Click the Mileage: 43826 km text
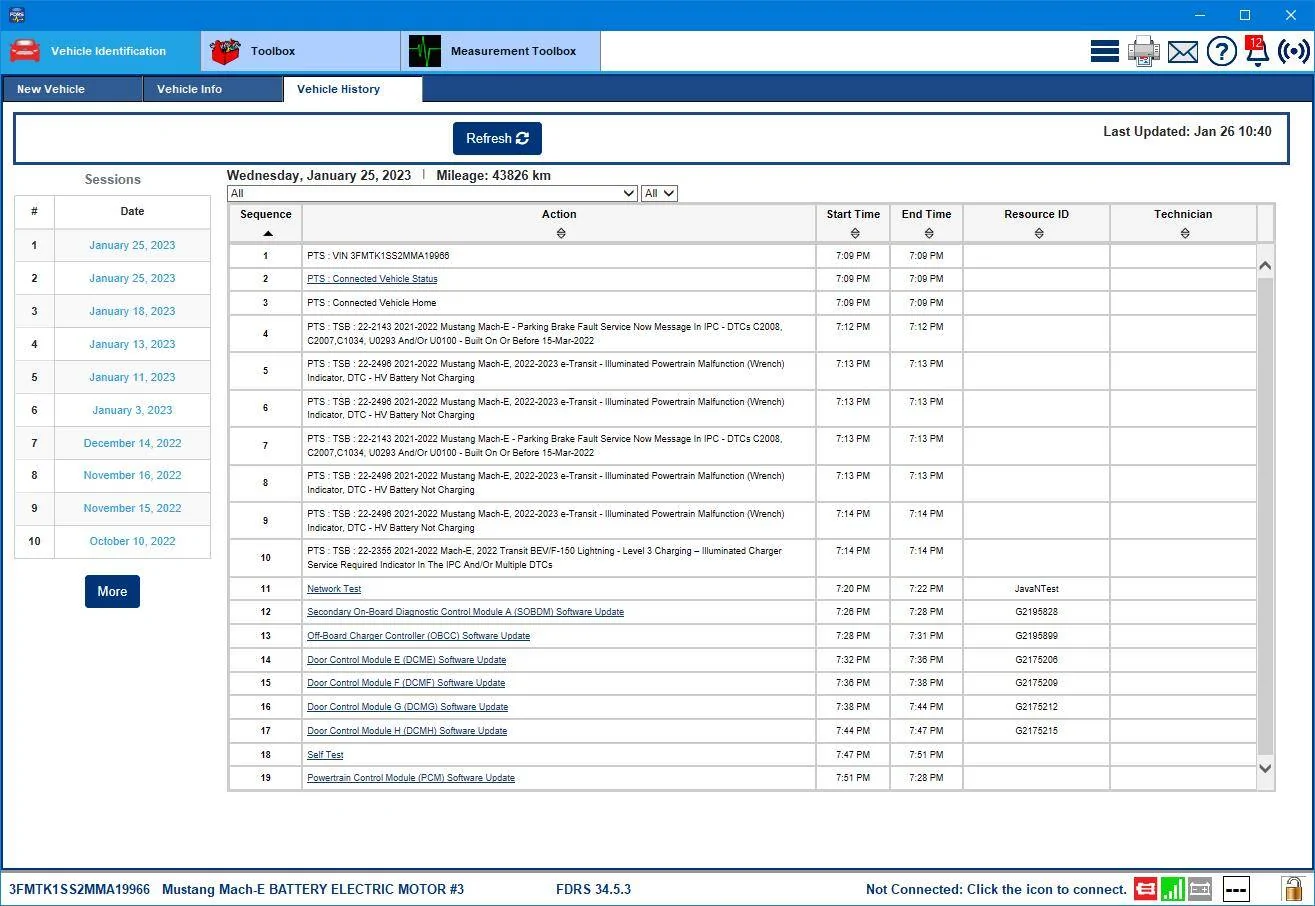1315x906 pixels. click(493, 175)
